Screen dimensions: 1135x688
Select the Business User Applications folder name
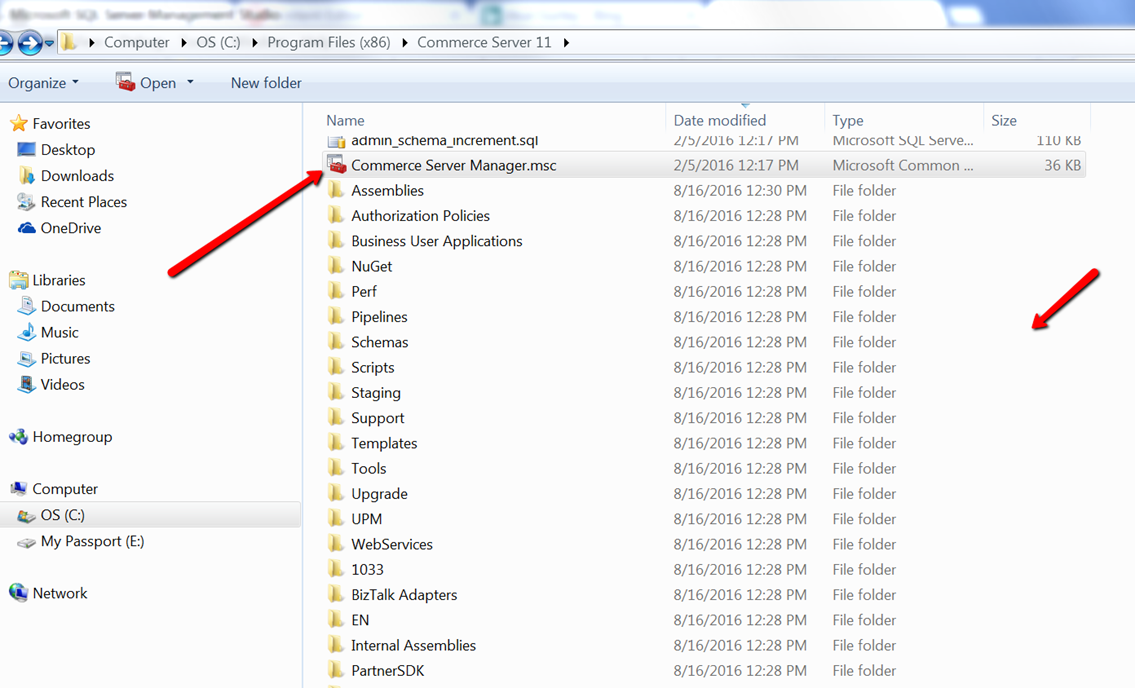[436, 241]
